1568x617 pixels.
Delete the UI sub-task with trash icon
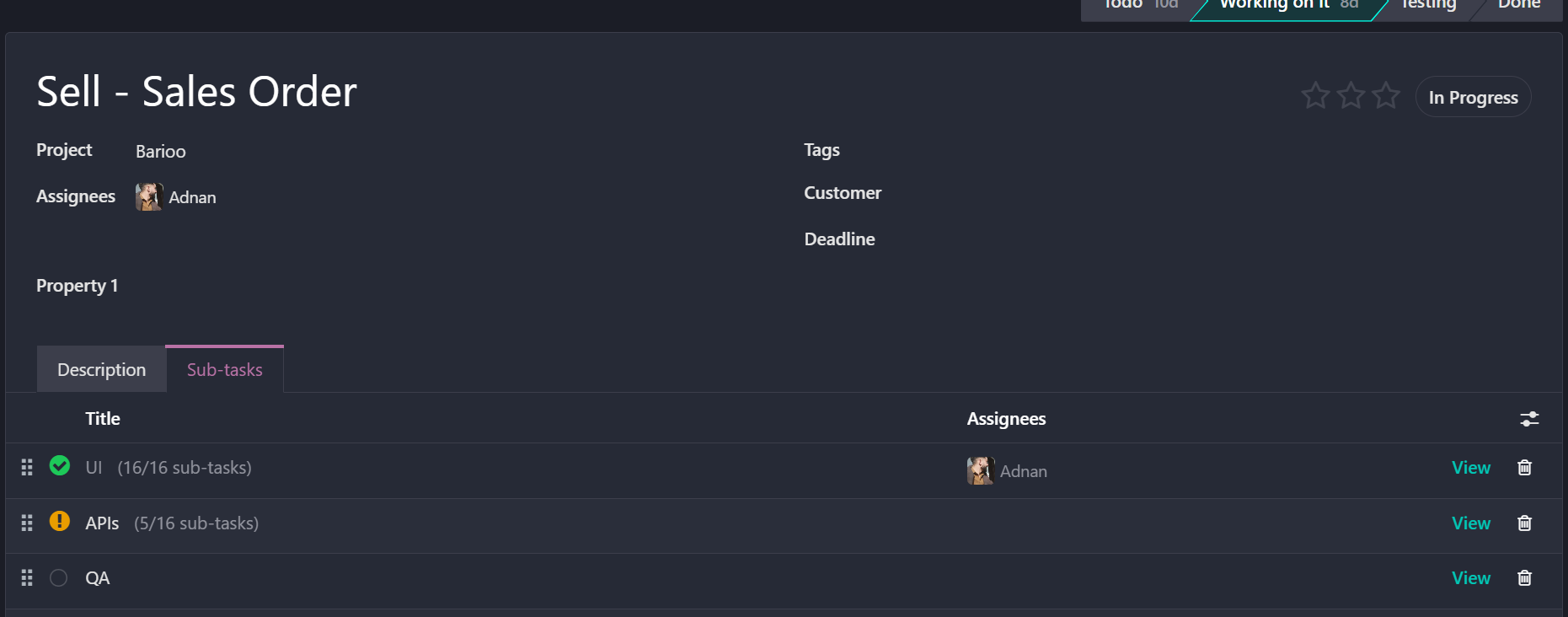coord(1524,468)
